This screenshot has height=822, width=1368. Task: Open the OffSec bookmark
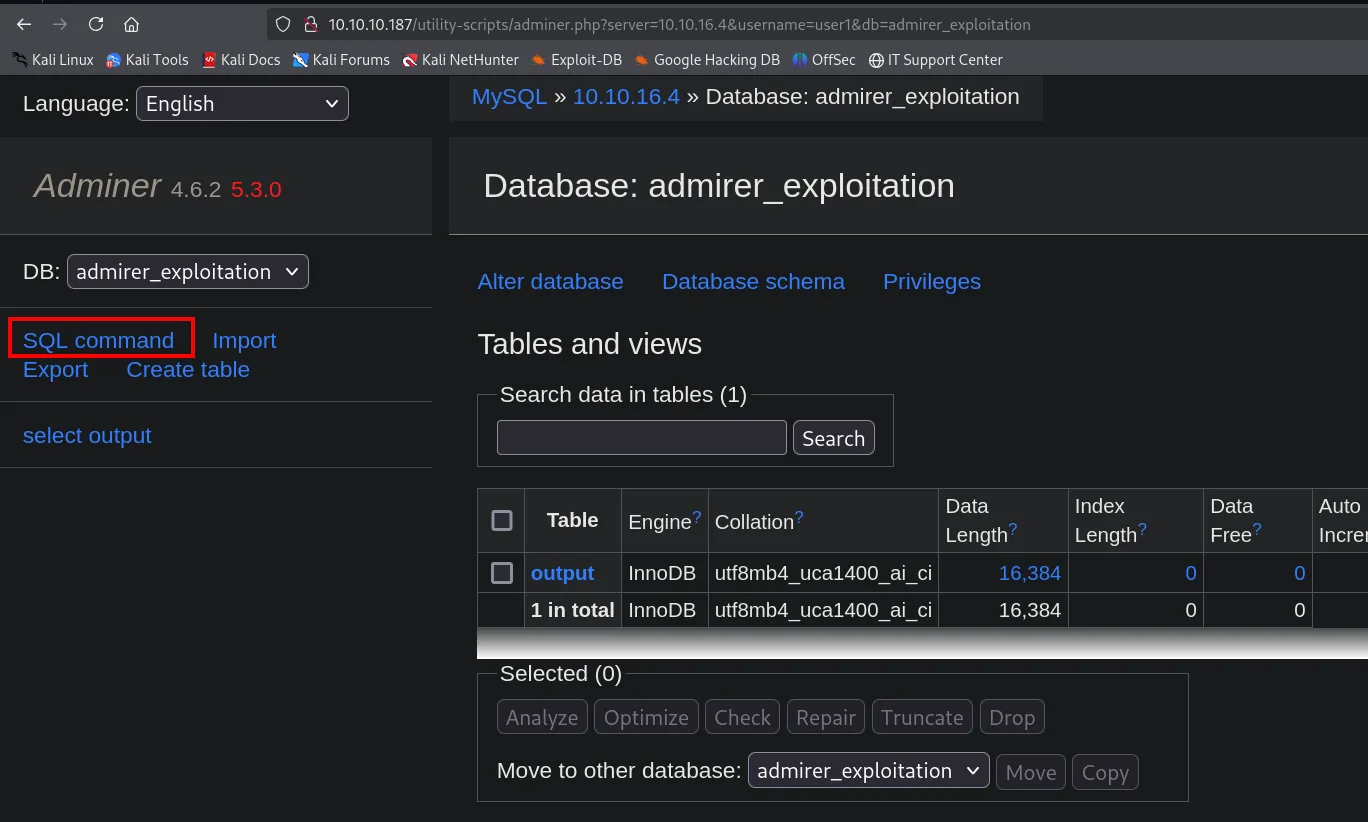(x=824, y=60)
